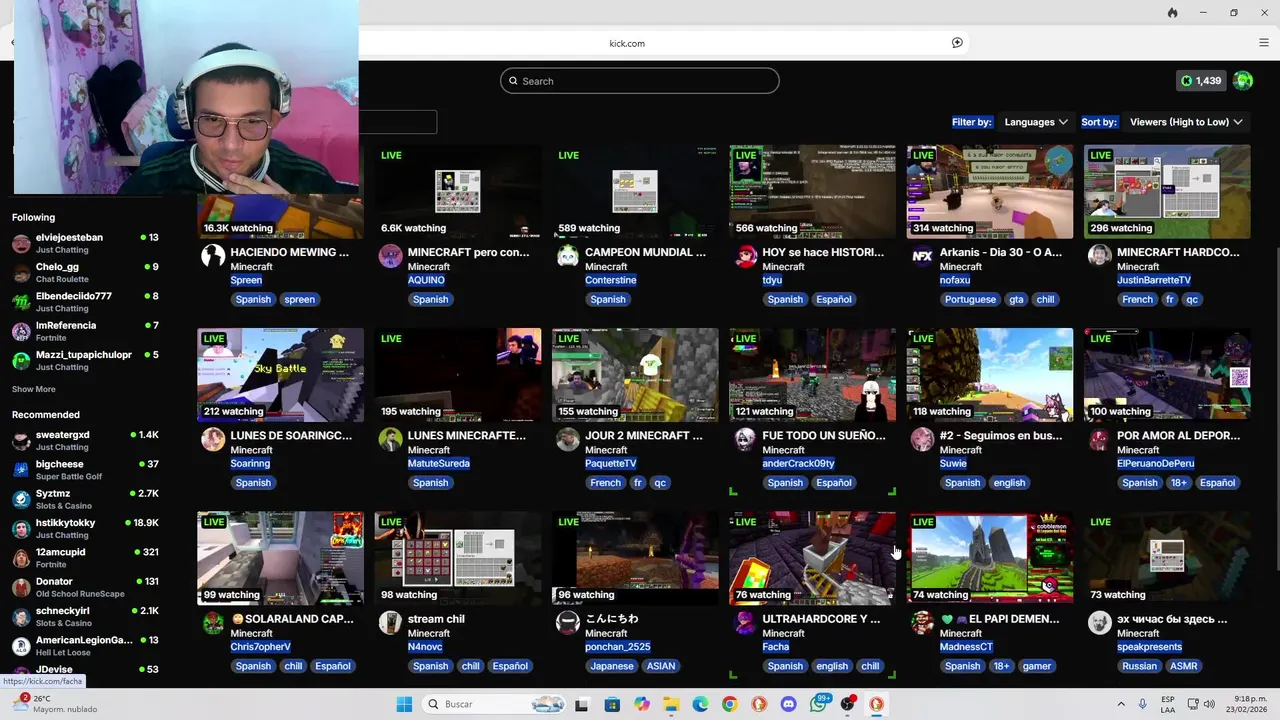The width and height of the screenshot is (1280, 720).
Task: Open the HACIENDO MEWING stream thumbnail
Action: pyautogui.click(x=280, y=192)
